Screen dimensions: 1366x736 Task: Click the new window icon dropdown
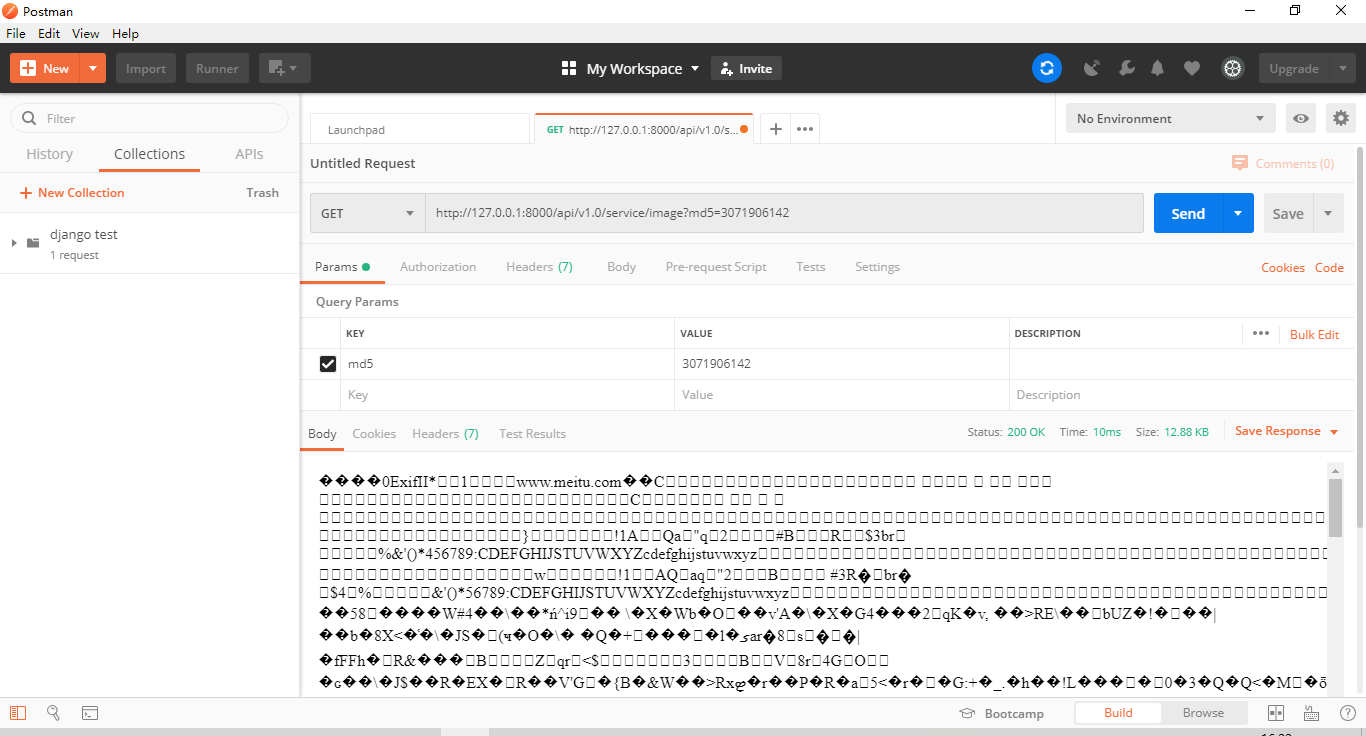pyautogui.click(x=284, y=68)
